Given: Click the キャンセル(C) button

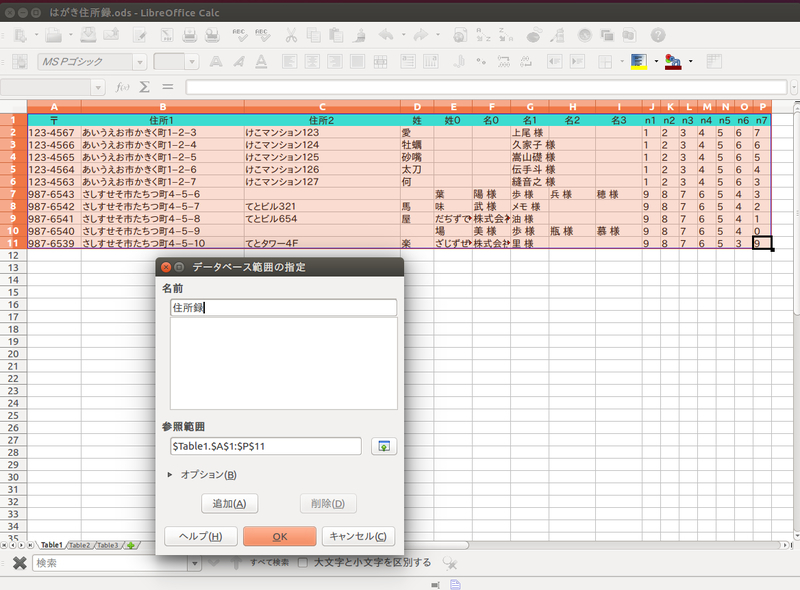Looking at the screenshot, I should (358, 536).
